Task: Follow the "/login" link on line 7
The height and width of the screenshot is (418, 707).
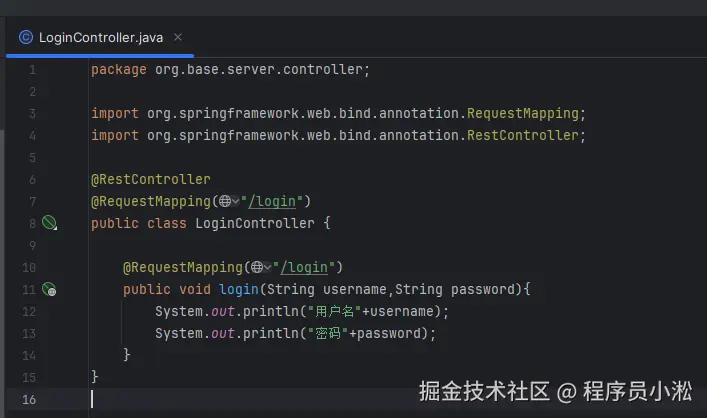Action: 277,201
